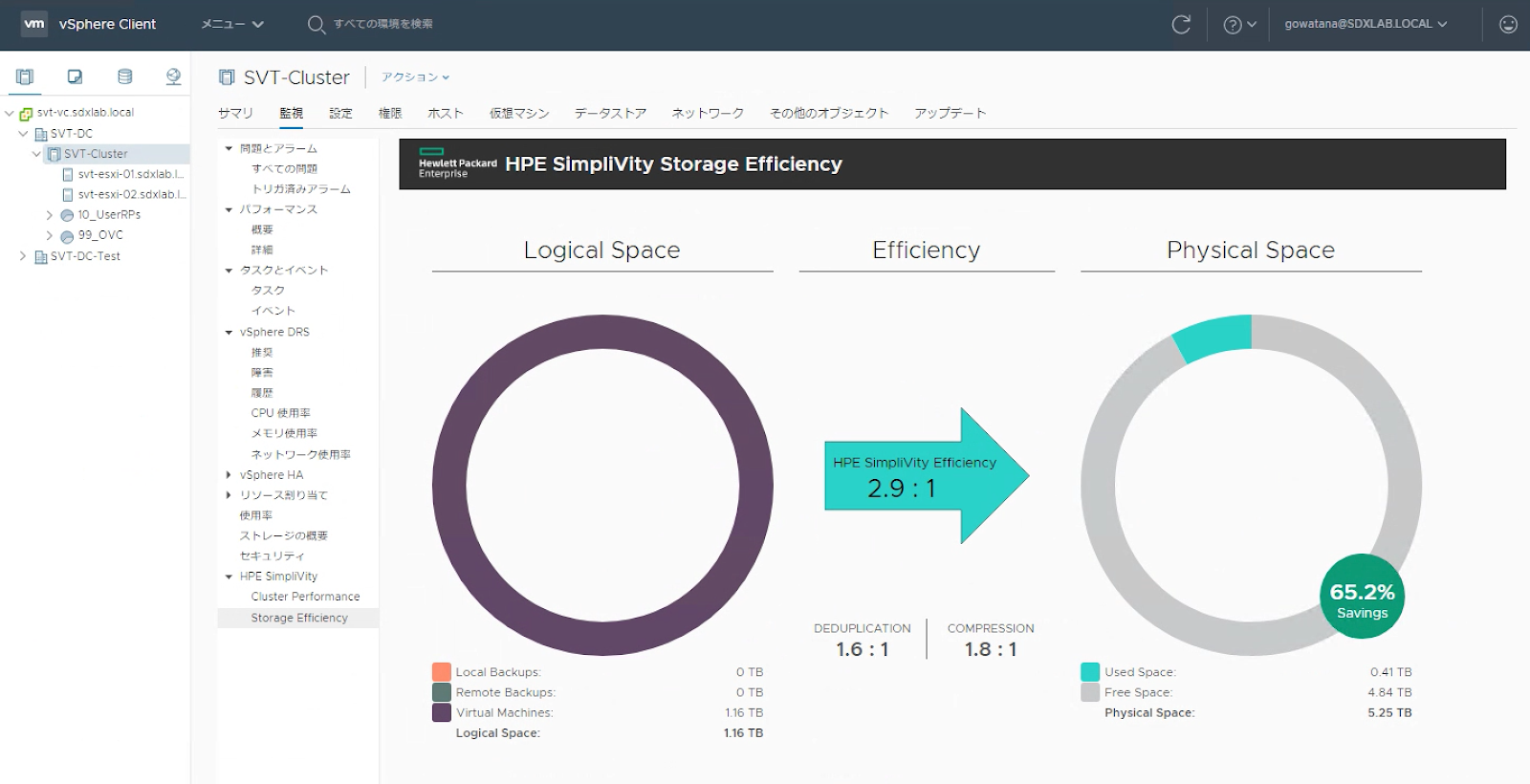Switch to the 仮想マシン tab
1530x784 pixels.
click(x=519, y=113)
